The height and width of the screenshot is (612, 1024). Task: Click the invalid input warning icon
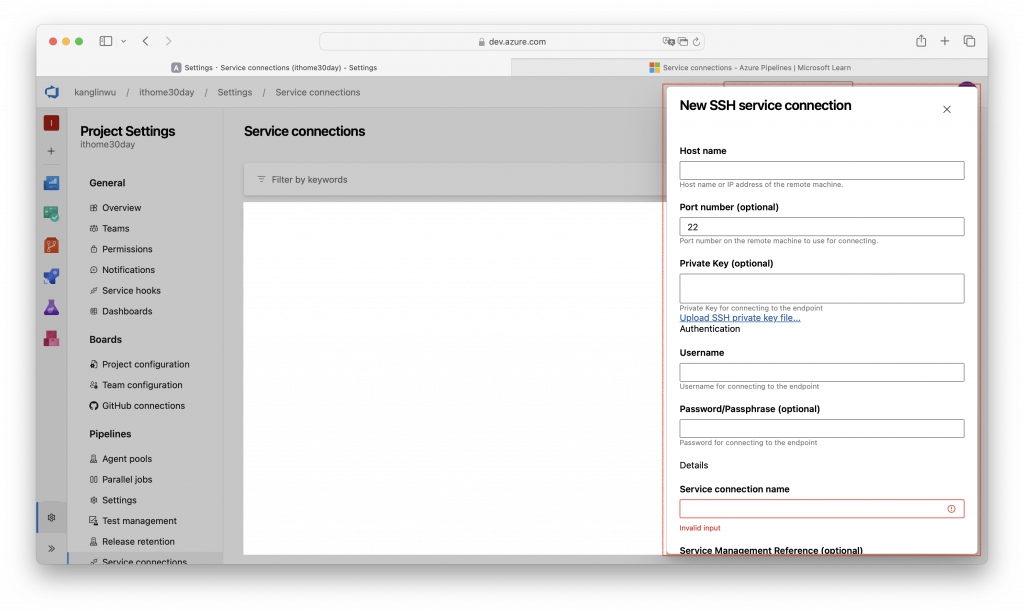pyautogui.click(x=952, y=509)
